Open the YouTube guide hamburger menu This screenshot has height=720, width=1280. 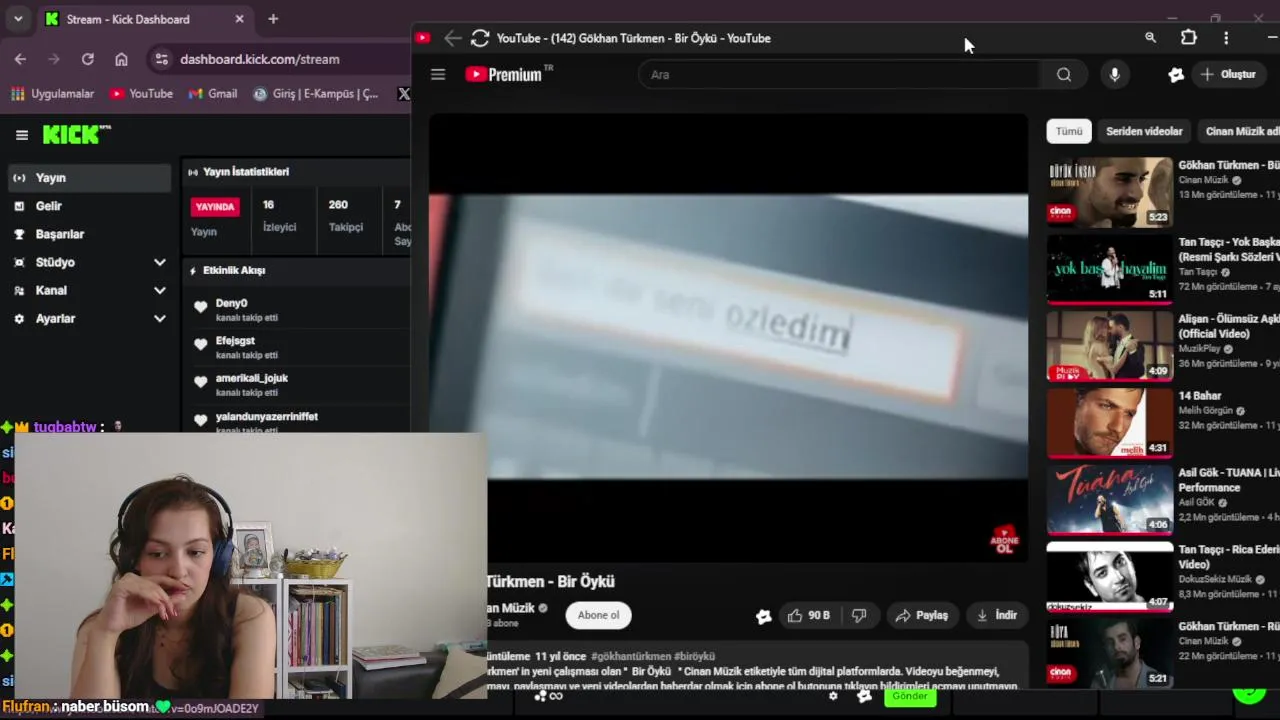pos(438,75)
